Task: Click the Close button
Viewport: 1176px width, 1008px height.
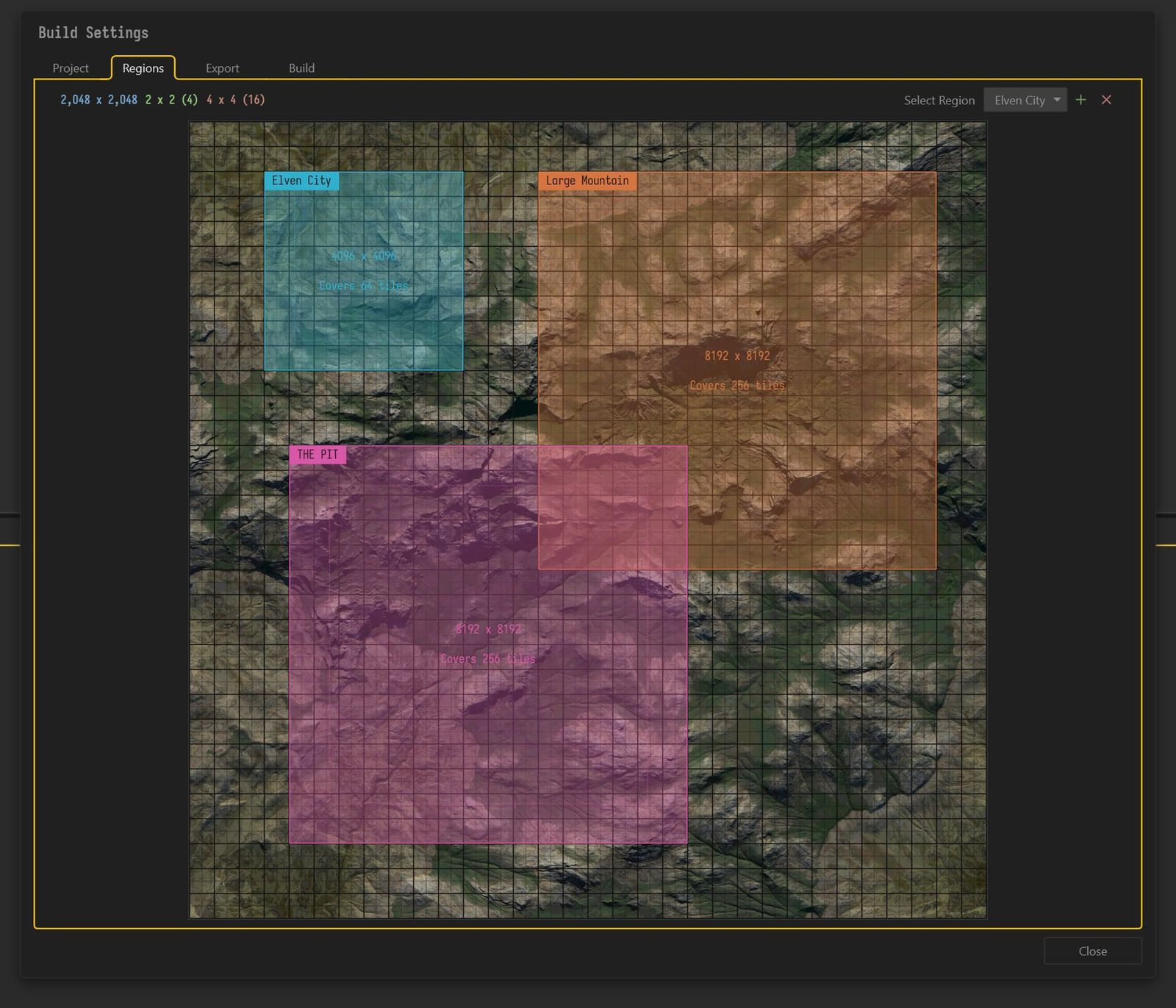Action: [1092, 951]
